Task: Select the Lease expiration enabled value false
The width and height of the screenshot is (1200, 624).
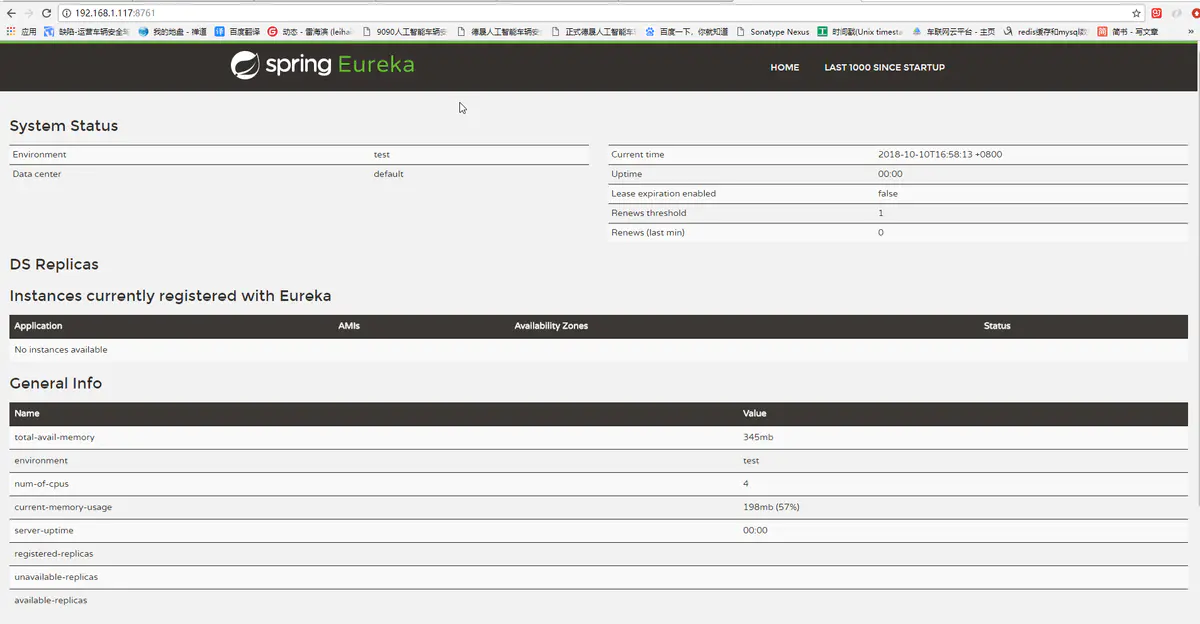Action: pos(888,194)
